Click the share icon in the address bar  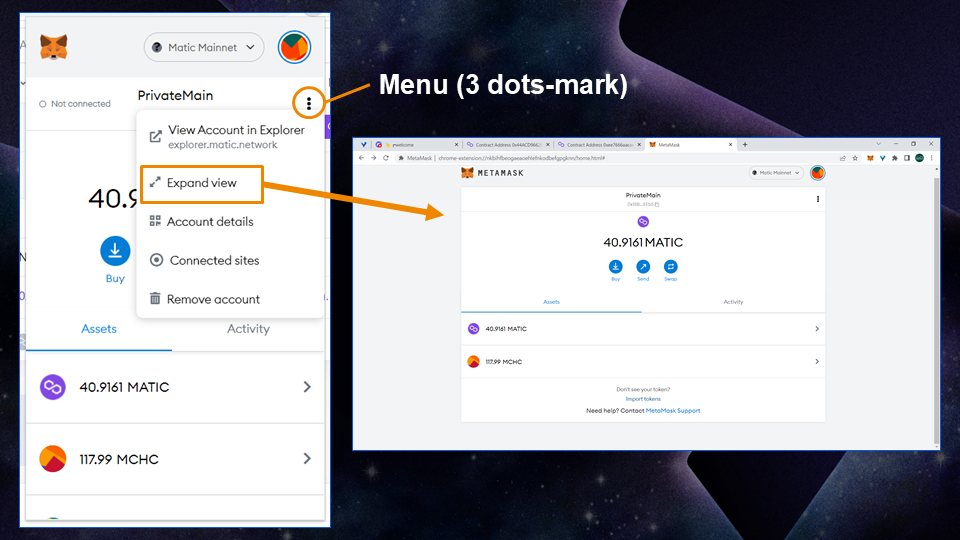843,158
